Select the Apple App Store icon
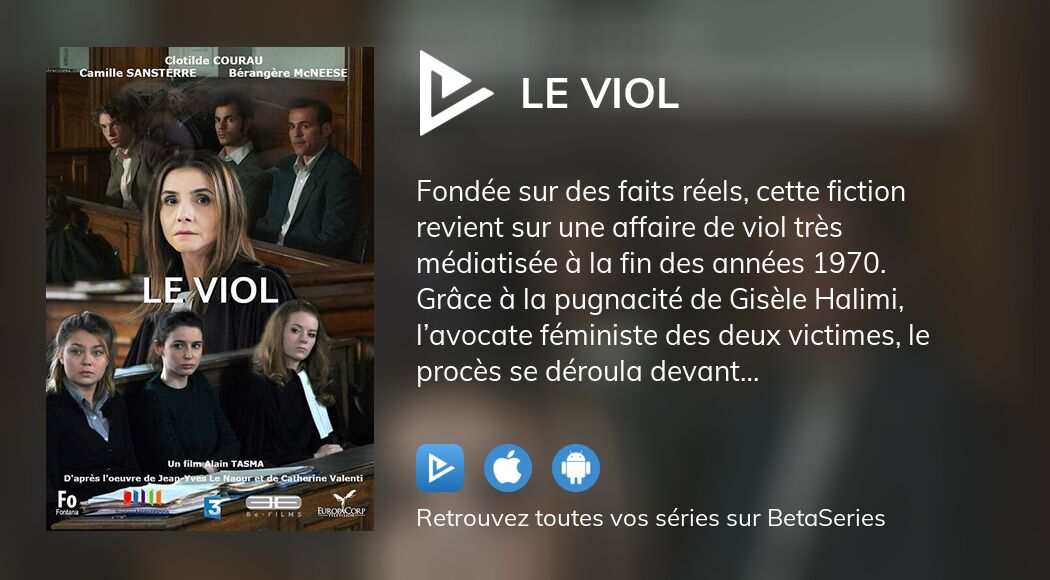The height and width of the screenshot is (580, 1050). 508,468
